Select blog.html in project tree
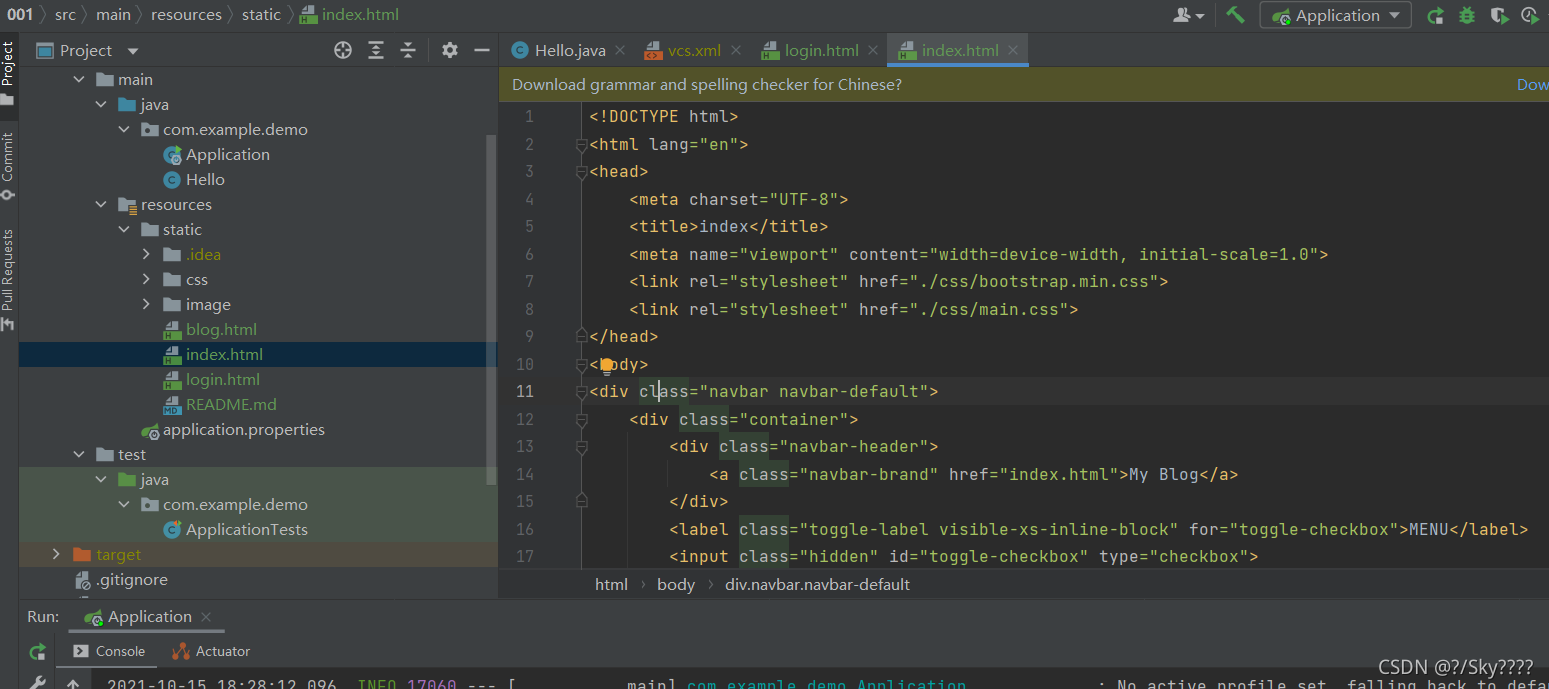The image size is (1549, 689). (x=221, y=330)
